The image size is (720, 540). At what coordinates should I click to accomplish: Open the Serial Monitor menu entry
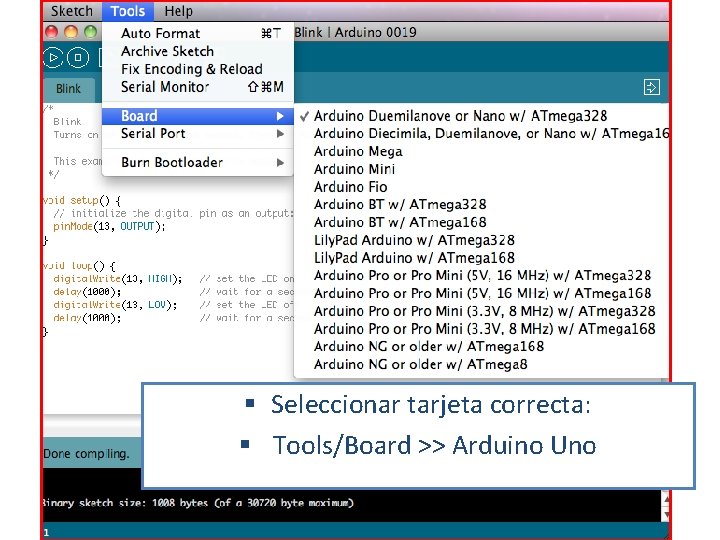point(197,87)
